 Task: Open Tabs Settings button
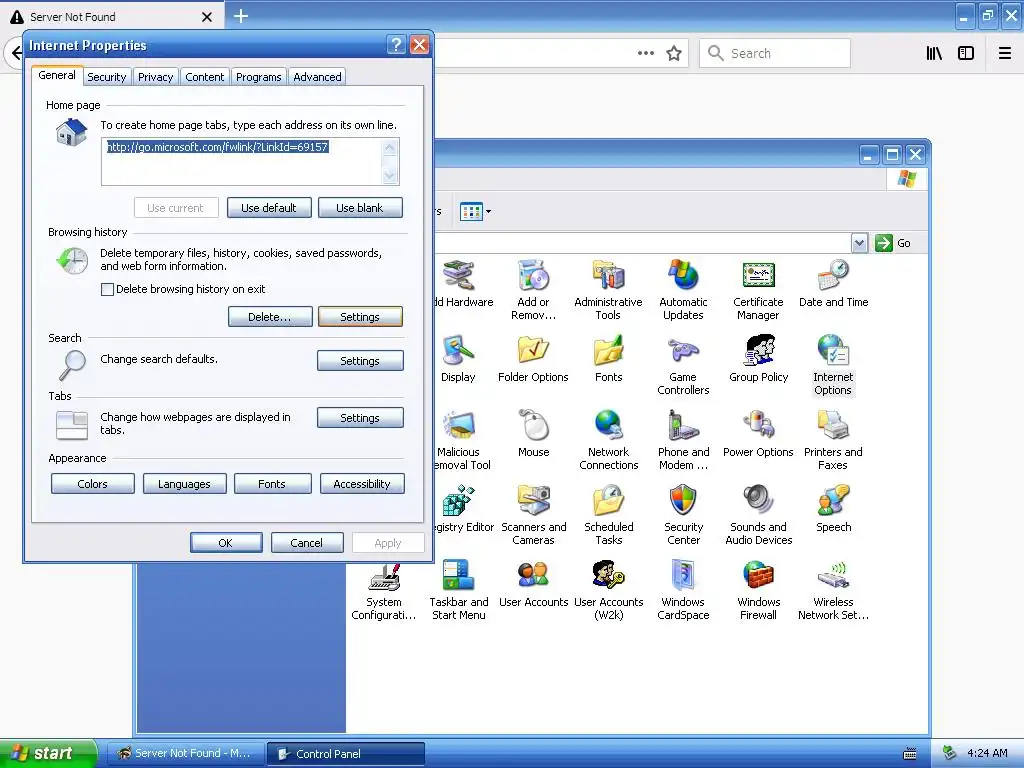pos(360,418)
